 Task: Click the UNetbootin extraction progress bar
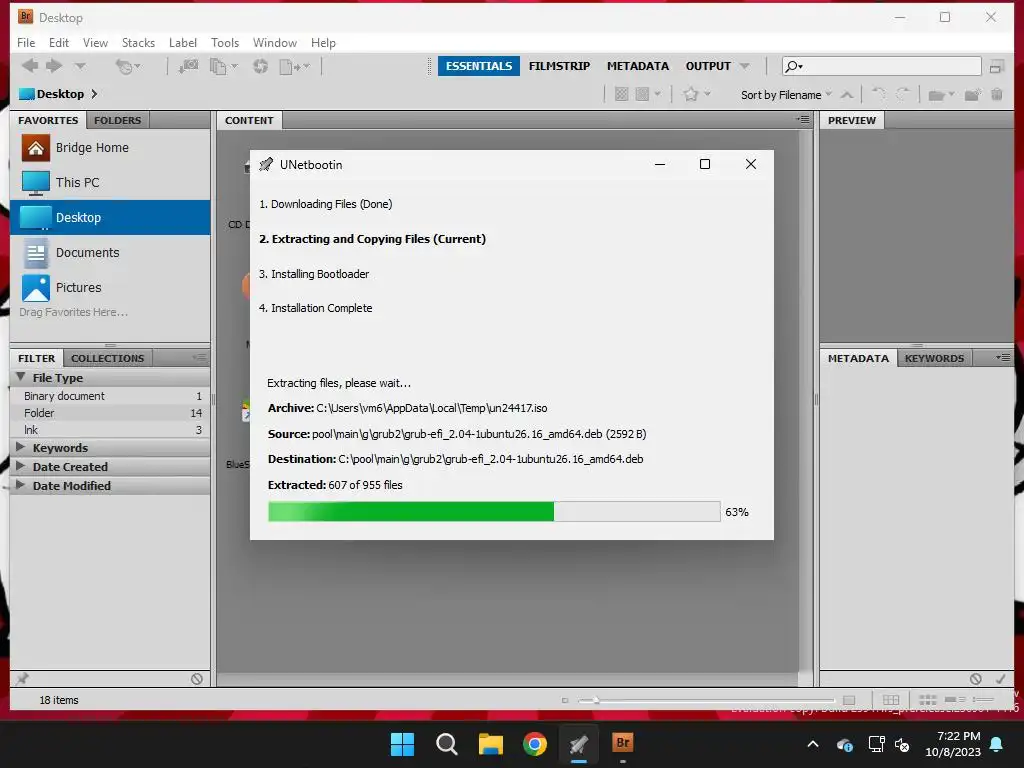click(494, 511)
